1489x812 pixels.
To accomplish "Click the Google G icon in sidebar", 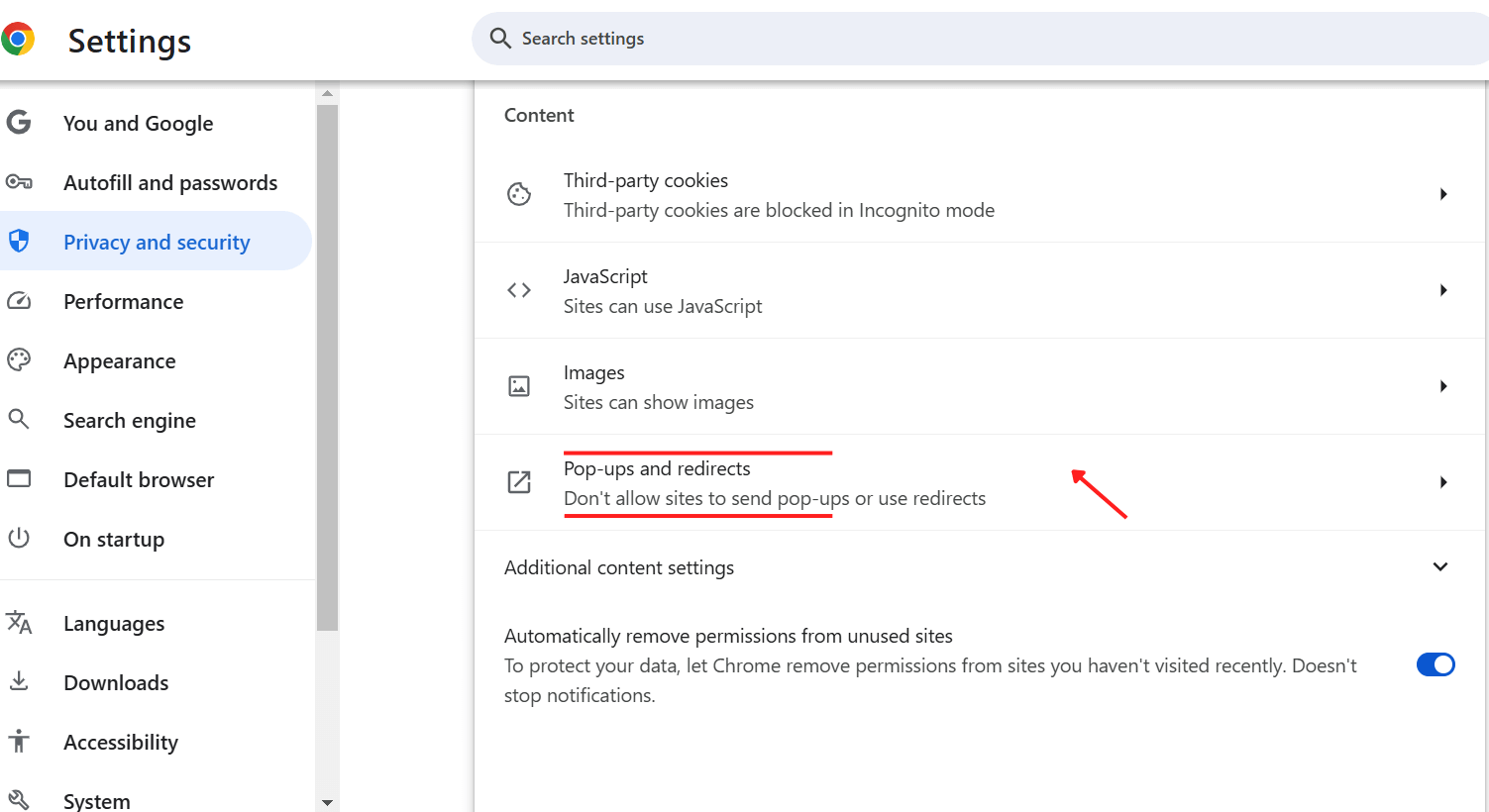I will [19, 123].
